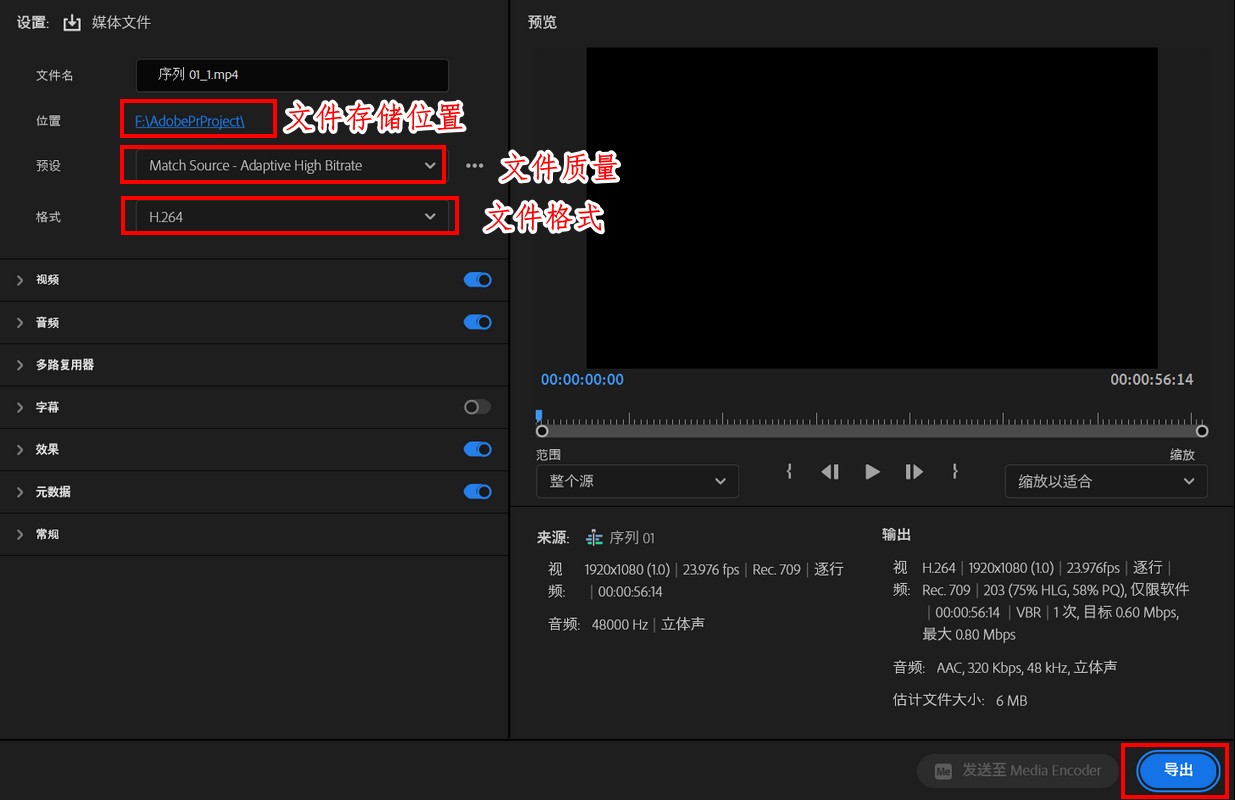Step back one frame
The image size is (1235, 800).
pos(830,471)
